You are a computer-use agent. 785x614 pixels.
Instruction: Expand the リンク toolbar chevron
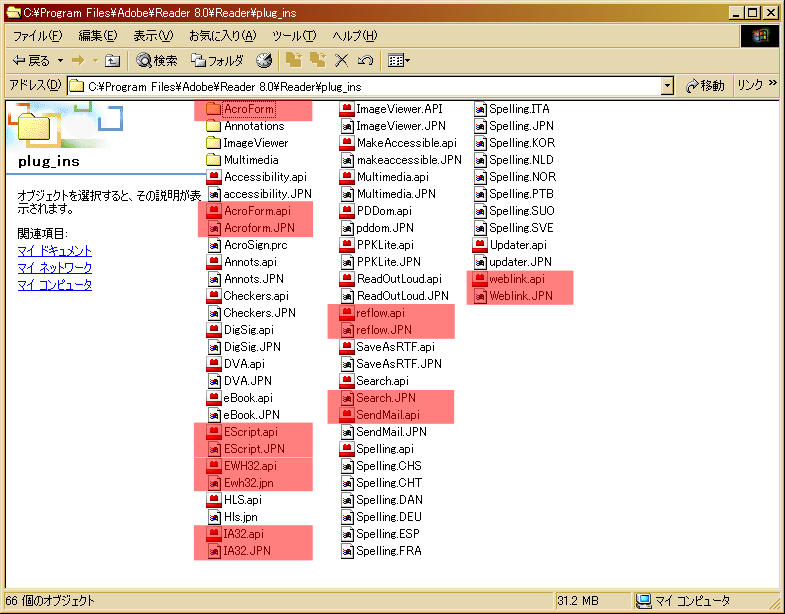click(x=772, y=83)
